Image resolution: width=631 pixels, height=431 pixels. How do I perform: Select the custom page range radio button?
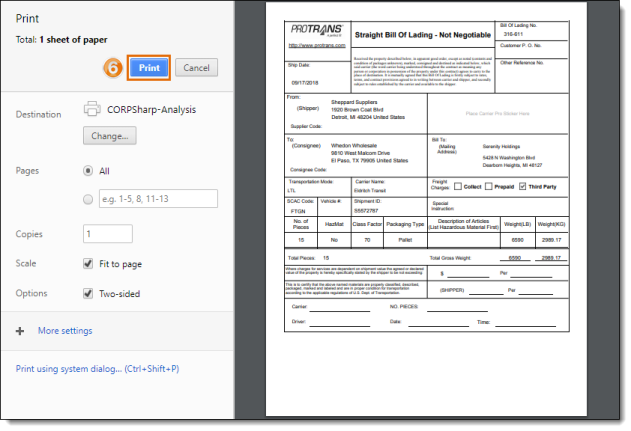(x=89, y=198)
